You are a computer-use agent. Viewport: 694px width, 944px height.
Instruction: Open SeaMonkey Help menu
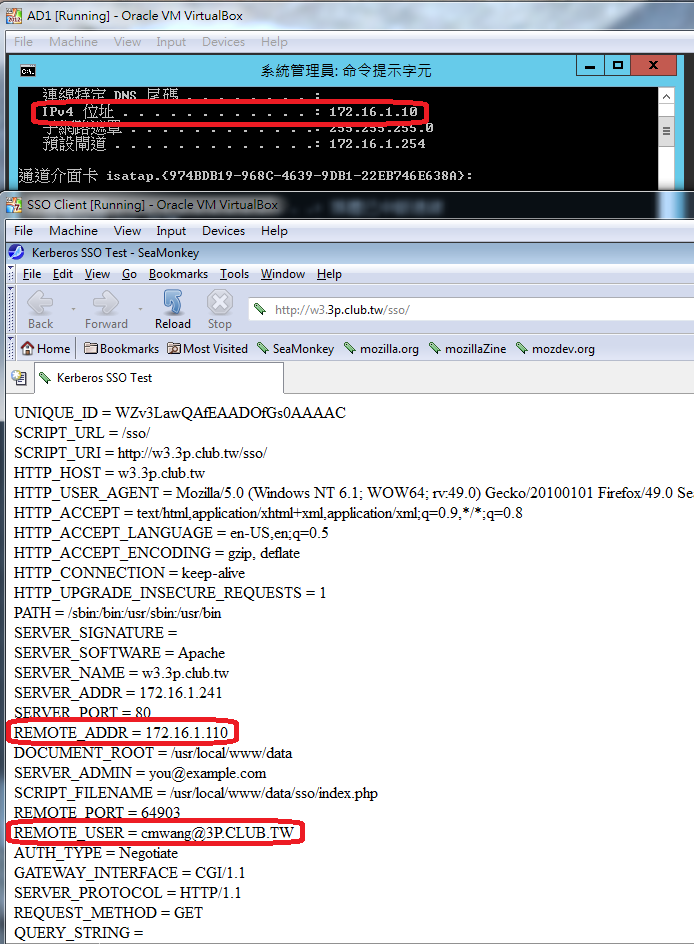coord(329,274)
